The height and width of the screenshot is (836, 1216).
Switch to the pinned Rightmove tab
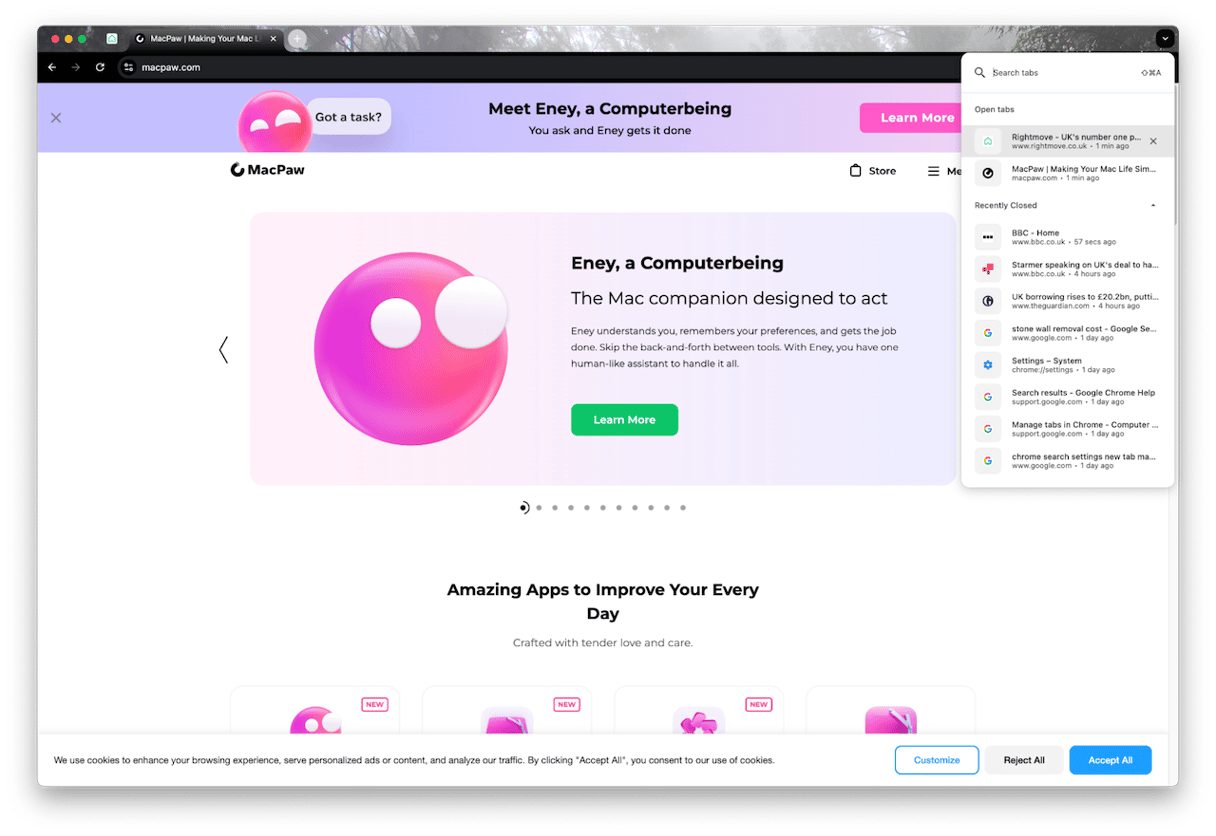[x=112, y=39]
